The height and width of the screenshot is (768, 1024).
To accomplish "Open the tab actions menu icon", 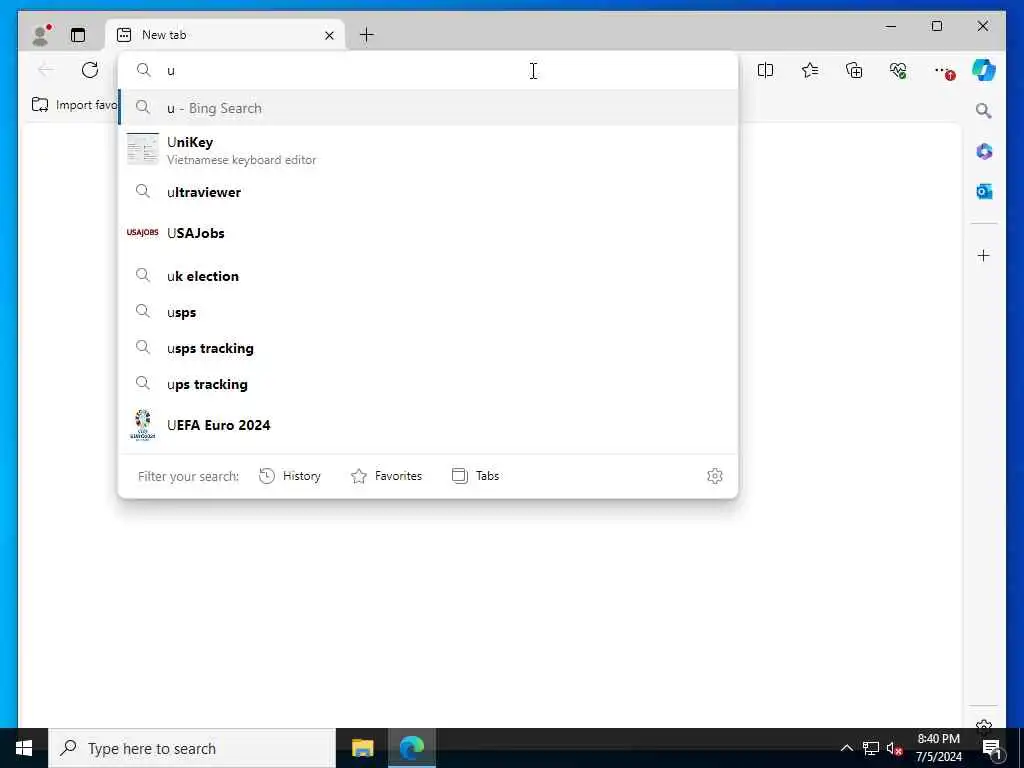I will [78, 35].
